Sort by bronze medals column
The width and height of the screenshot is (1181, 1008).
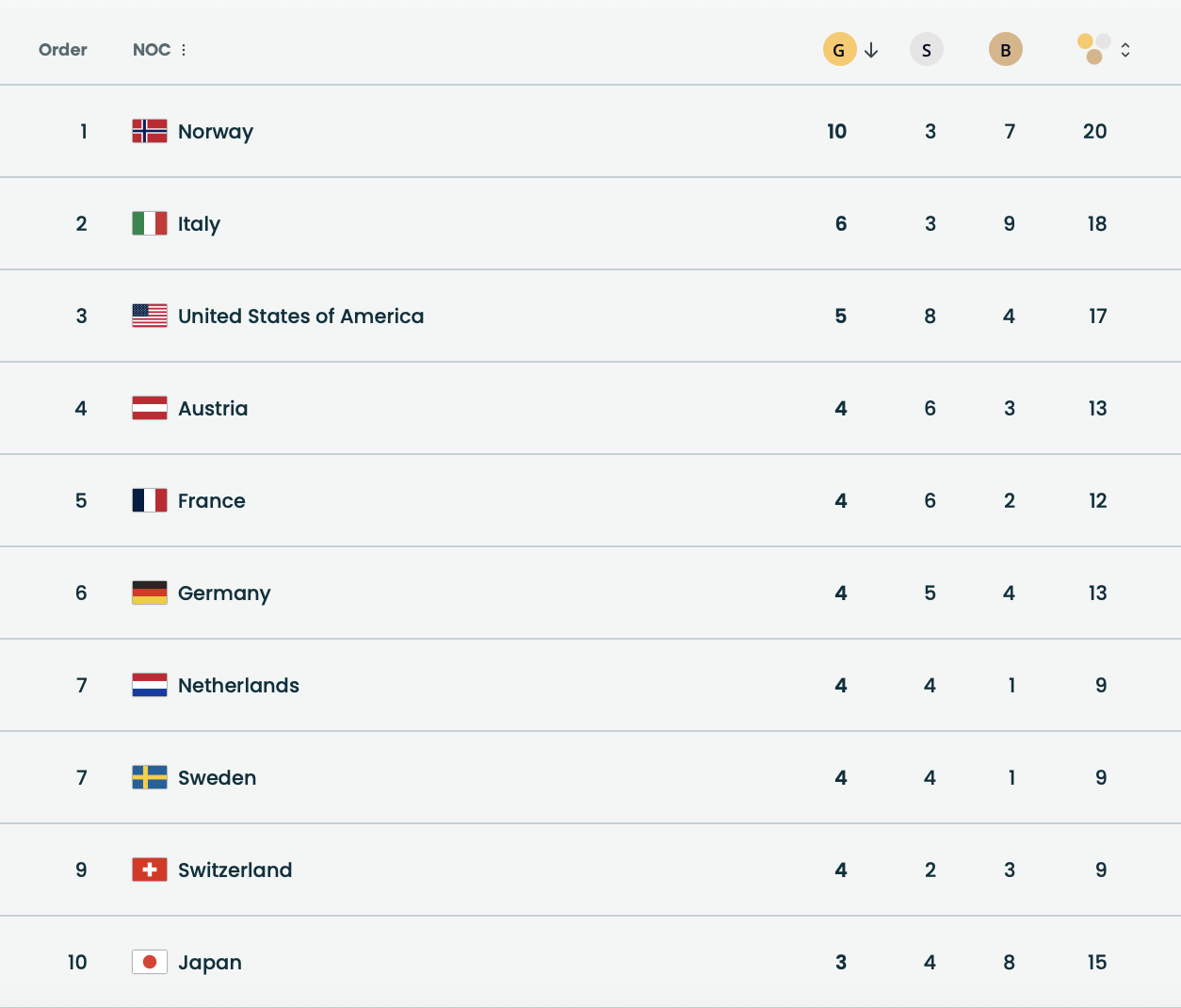coord(1005,50)
